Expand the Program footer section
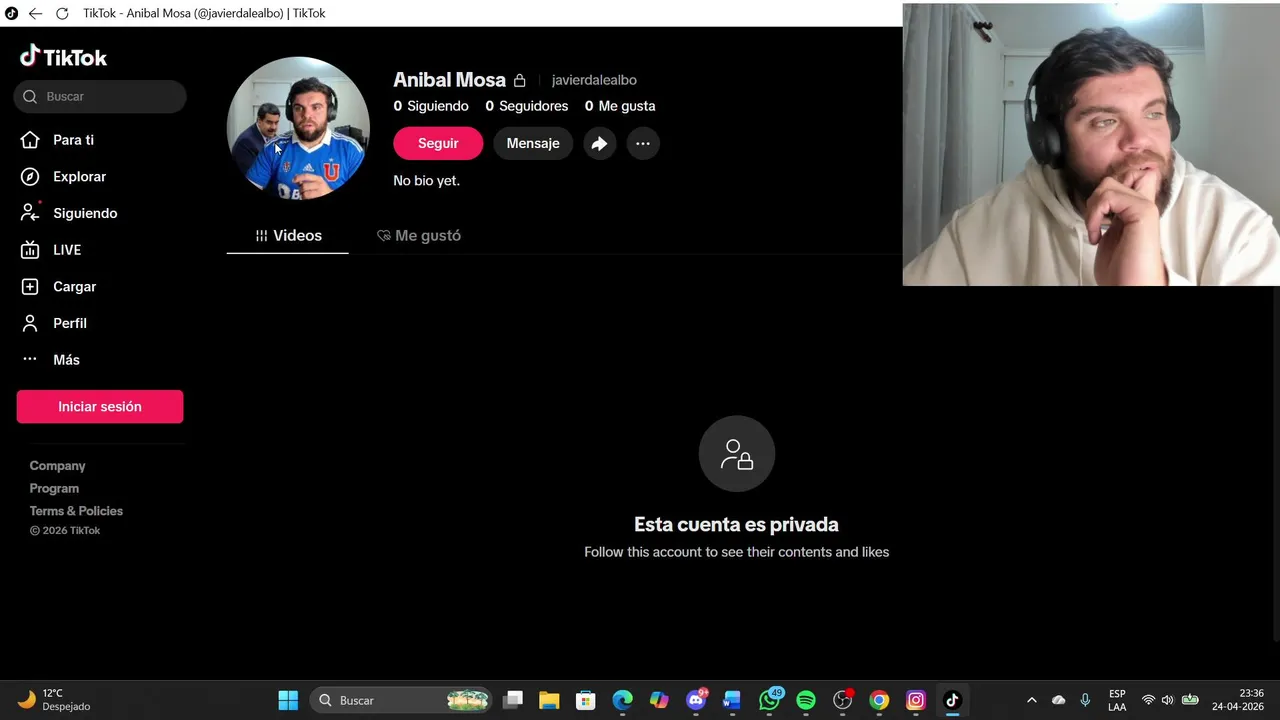Image resolution: width=1280 pixels, height=720 pixels. [x=54, y=489]
